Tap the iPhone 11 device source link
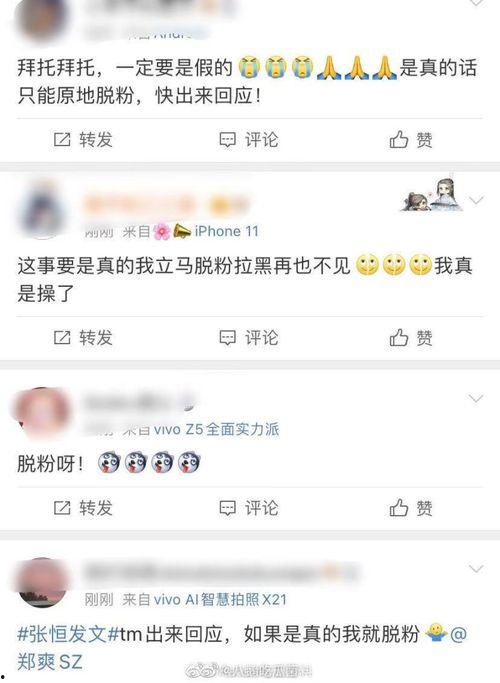The image size is (500, 683). (x=226, y=231)
